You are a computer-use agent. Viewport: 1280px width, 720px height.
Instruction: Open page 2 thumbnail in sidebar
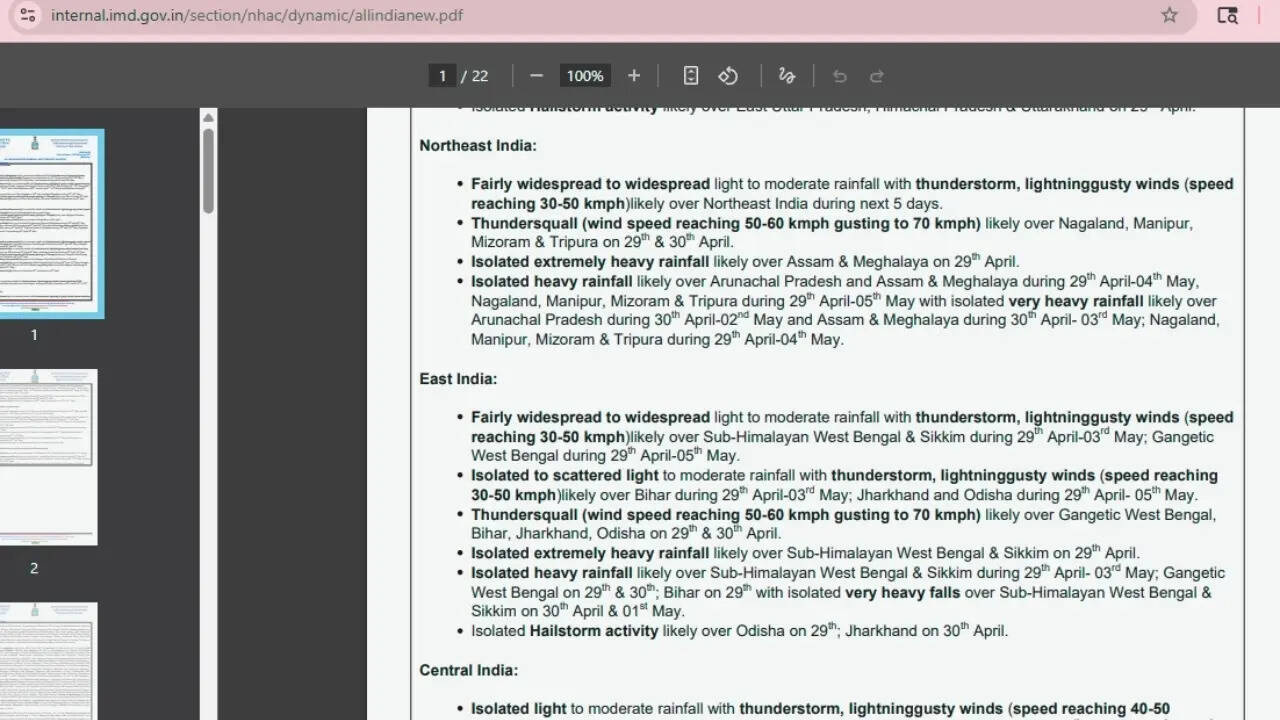point(48,457)
